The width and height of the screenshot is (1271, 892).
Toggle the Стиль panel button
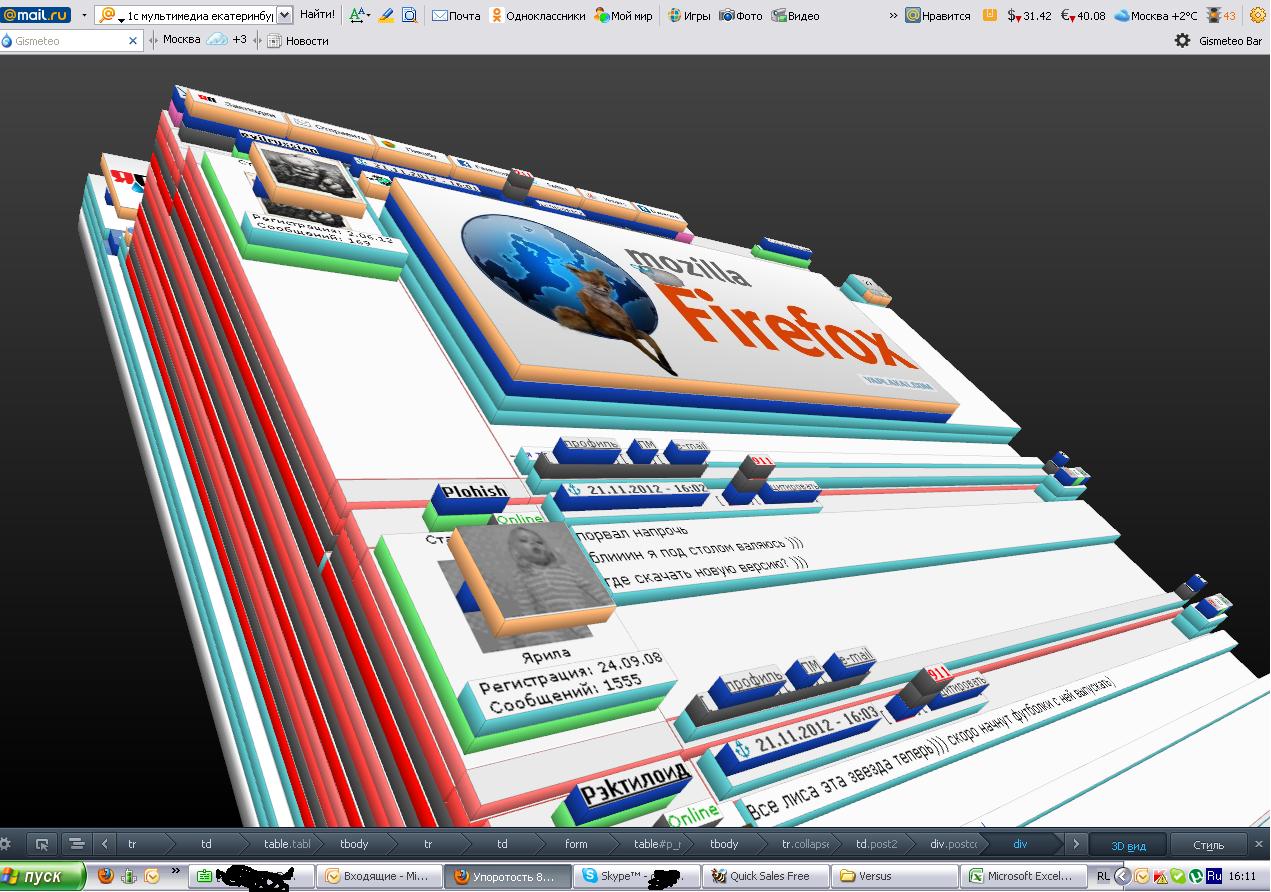[x=1208, y=845]
